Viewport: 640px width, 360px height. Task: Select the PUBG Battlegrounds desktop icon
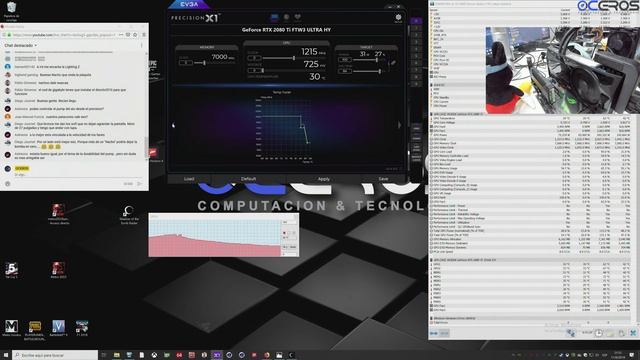[x=35, y=330]
